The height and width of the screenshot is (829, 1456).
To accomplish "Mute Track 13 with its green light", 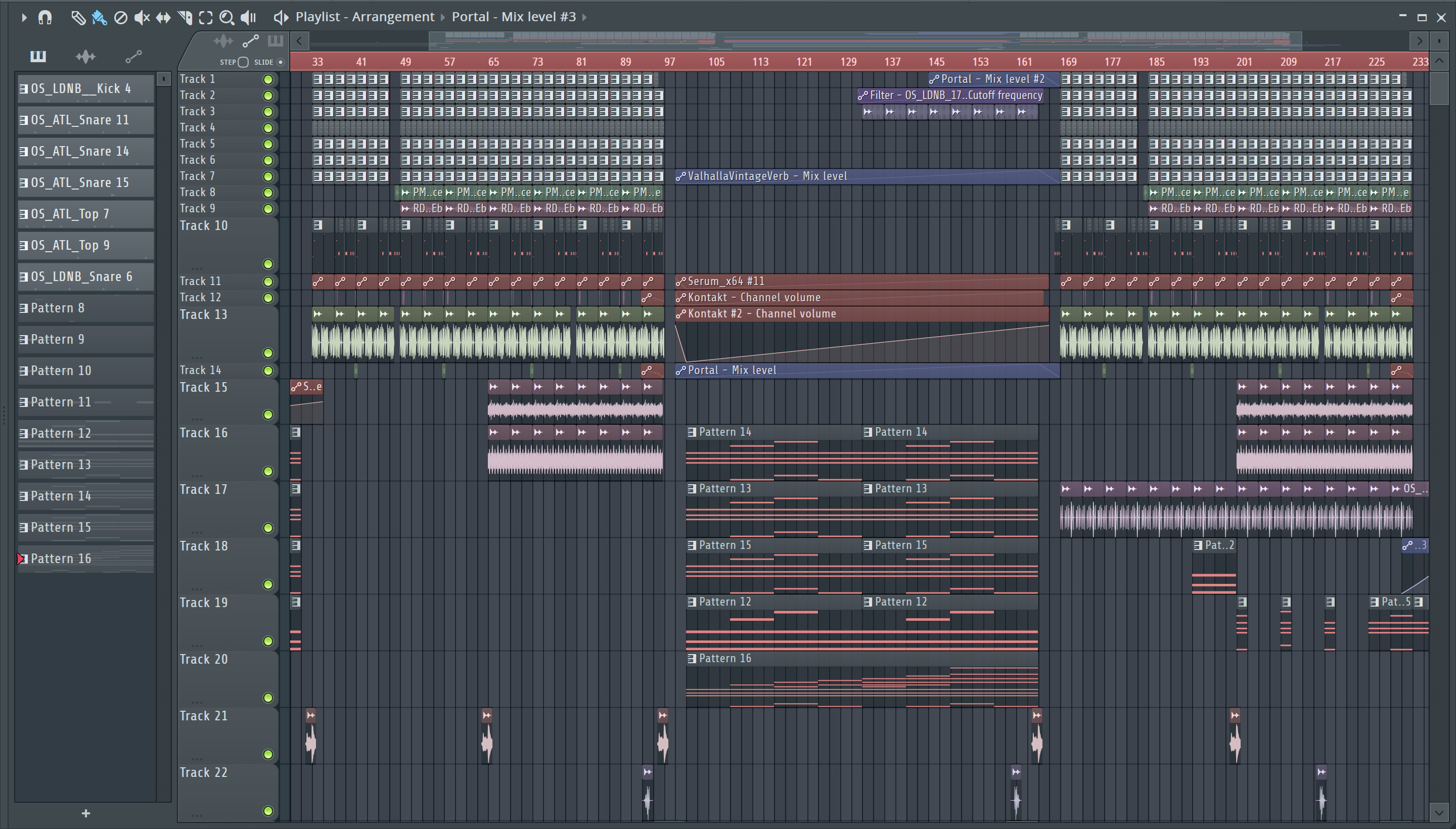I will (267, 353).
